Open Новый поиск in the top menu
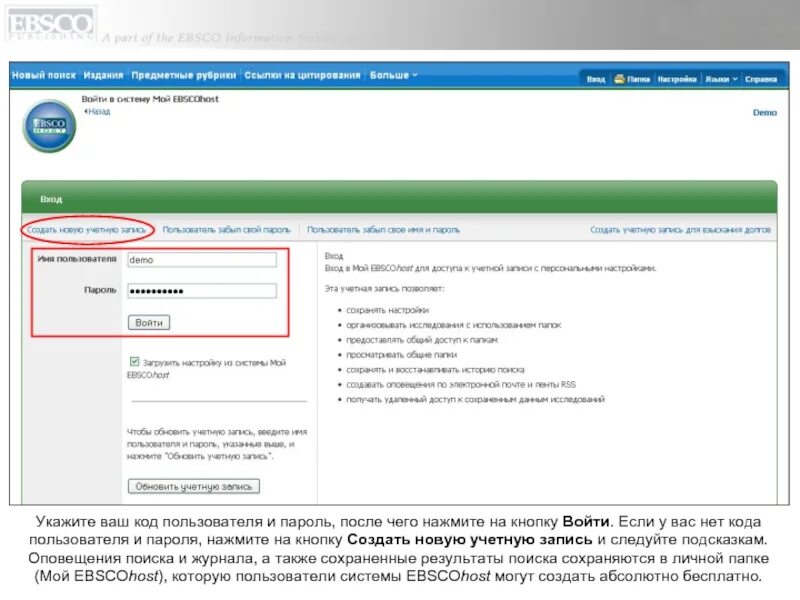 pos(44,75)
